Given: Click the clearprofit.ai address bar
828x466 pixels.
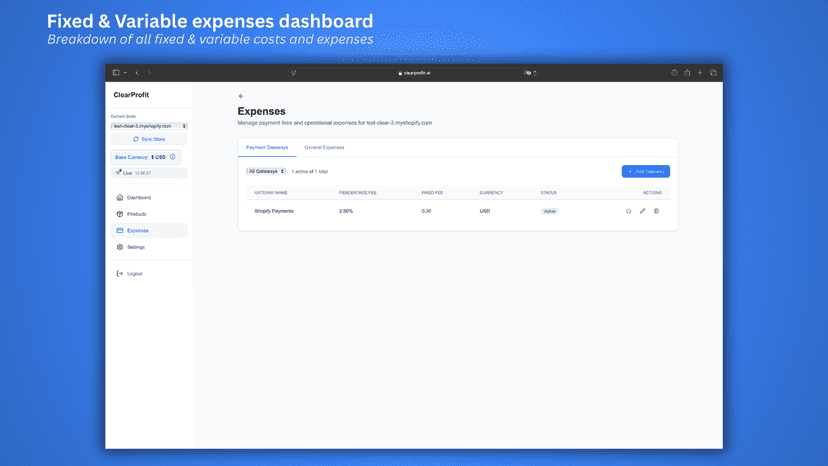Looking at the screenshot, I should coord(415,73).
